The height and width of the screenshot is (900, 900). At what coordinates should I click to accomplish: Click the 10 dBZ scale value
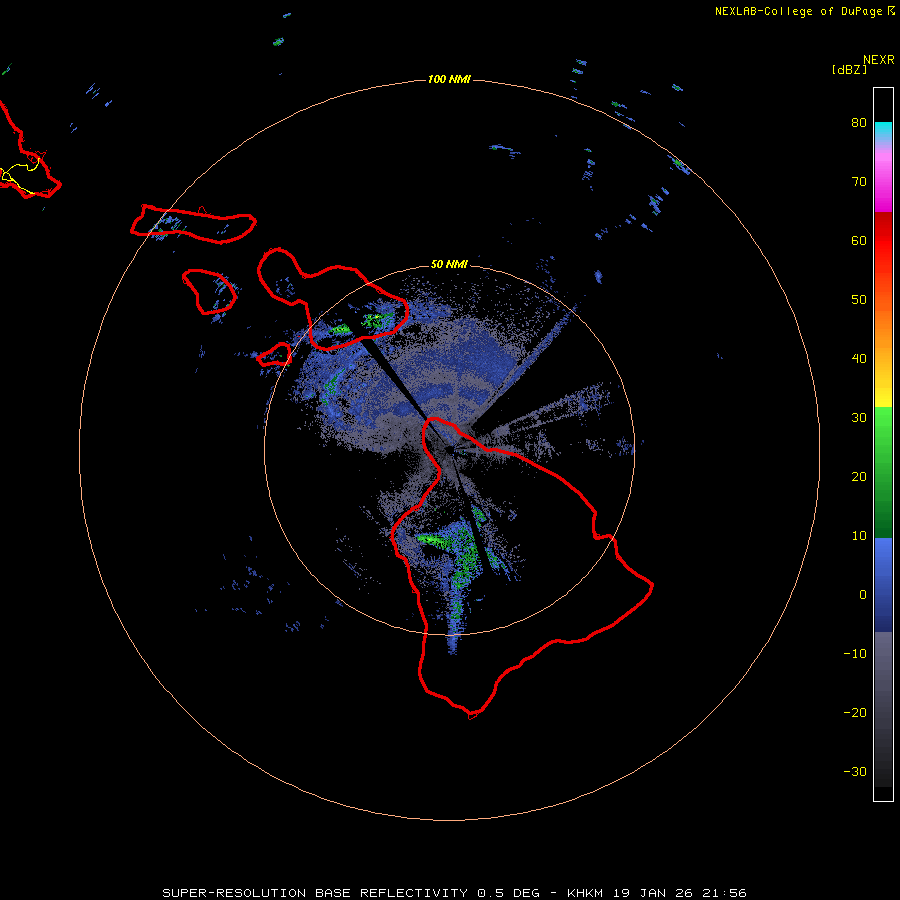point(859,536)
